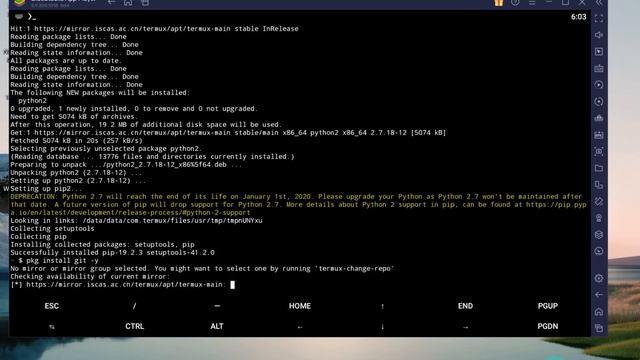Click the overlapping-rectangles sidebar icon
The width and height of the screenshot is (640, 360).
click(599, 185)
